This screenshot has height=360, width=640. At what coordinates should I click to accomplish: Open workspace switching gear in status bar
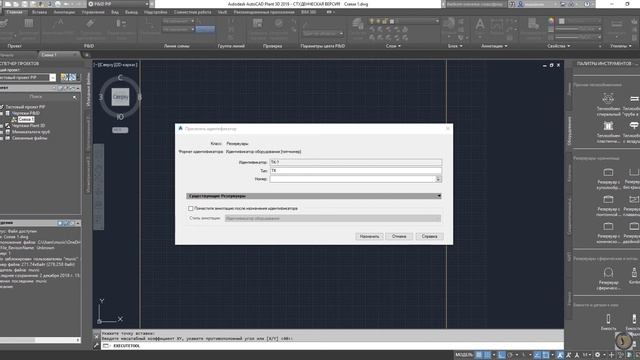click(598, 355)
